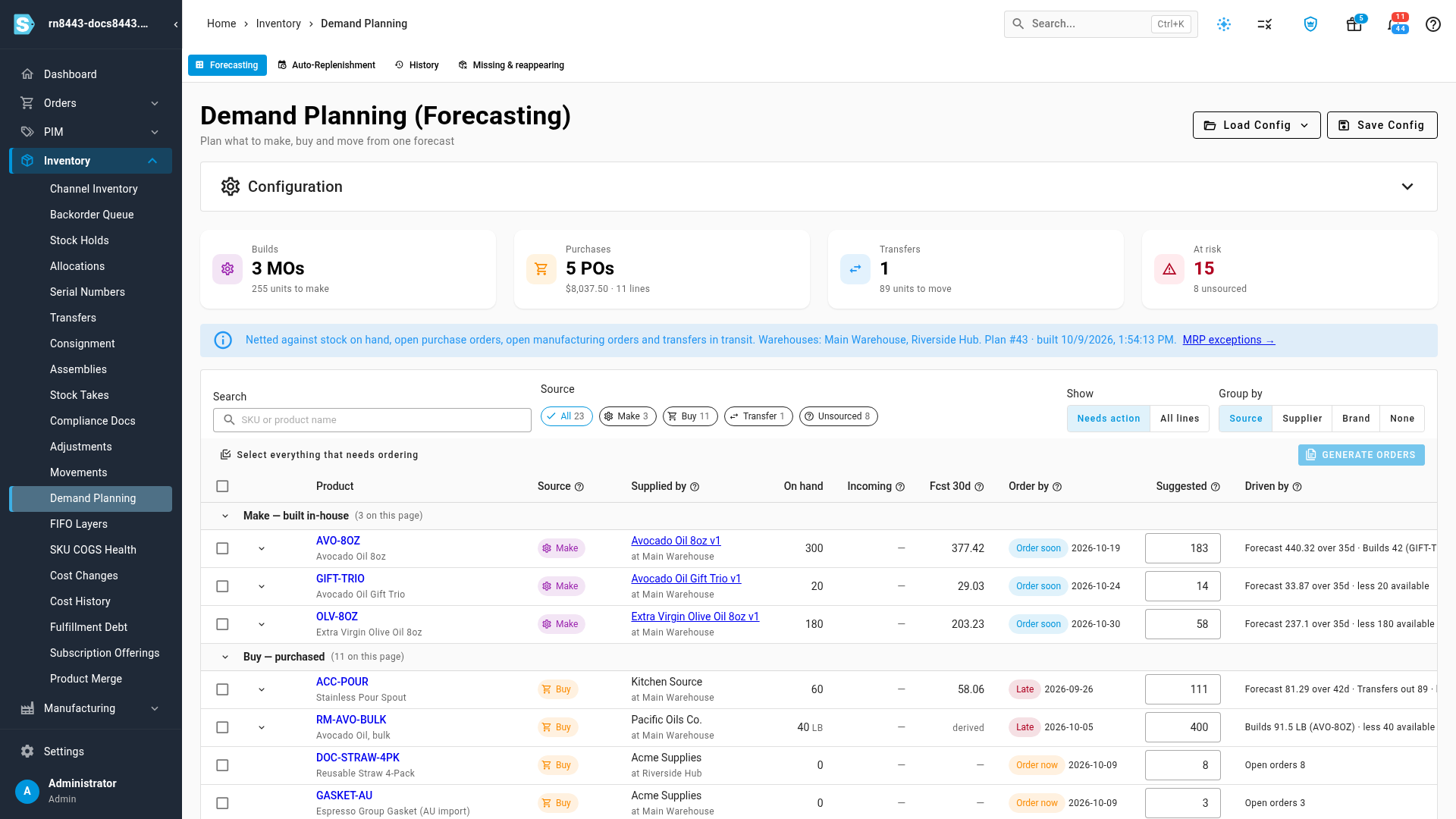Click the Supplied by column help icon
This screenshot has height=819, width=1456.
(695, 487)
